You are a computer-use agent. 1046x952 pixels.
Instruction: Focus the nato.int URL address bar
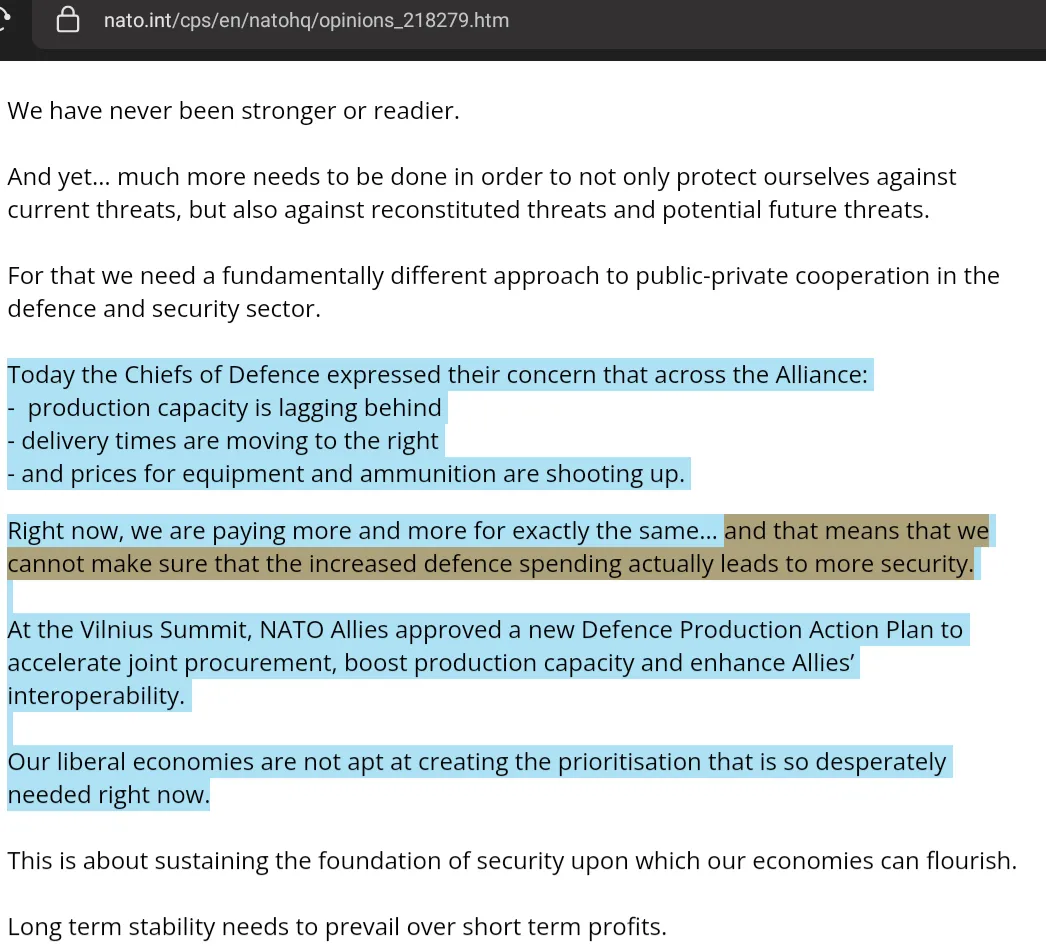[306, 20]
